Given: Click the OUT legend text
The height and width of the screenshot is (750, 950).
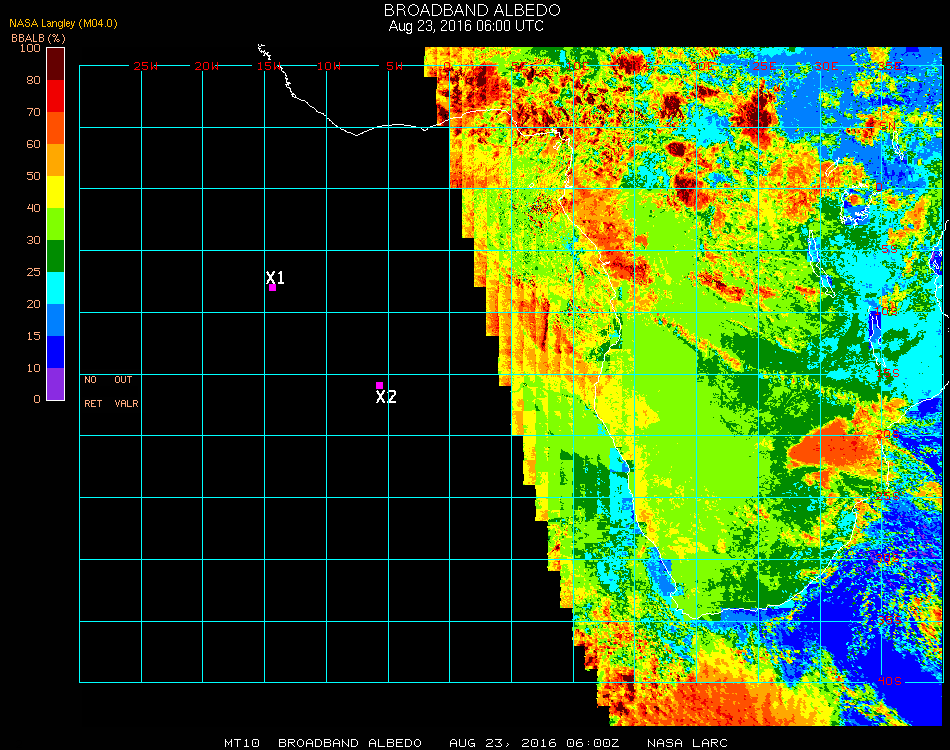Looking at the screenshot, I should tap(123, 380).
